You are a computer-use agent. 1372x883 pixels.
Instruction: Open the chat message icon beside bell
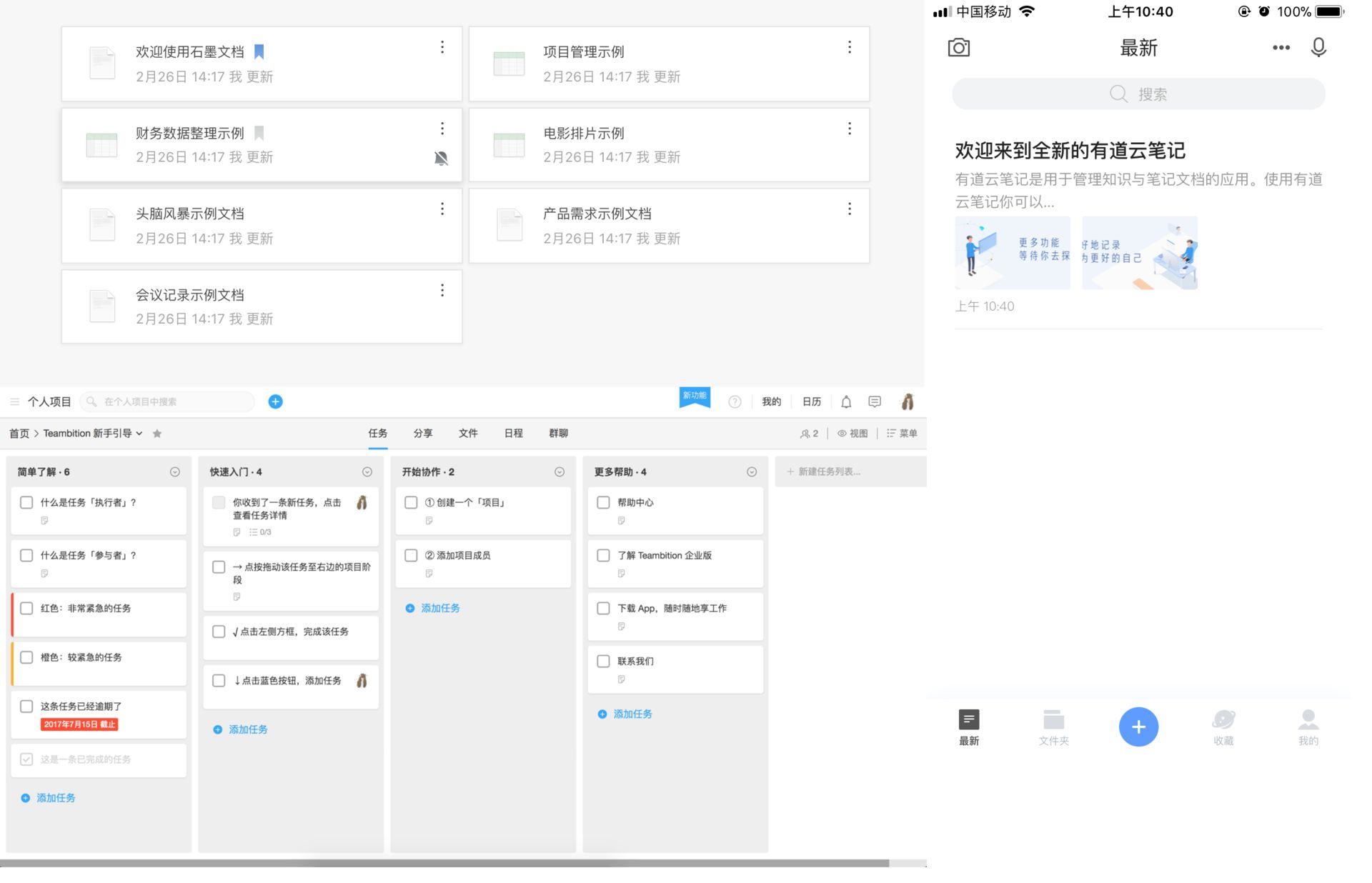[x=875, y=401]
